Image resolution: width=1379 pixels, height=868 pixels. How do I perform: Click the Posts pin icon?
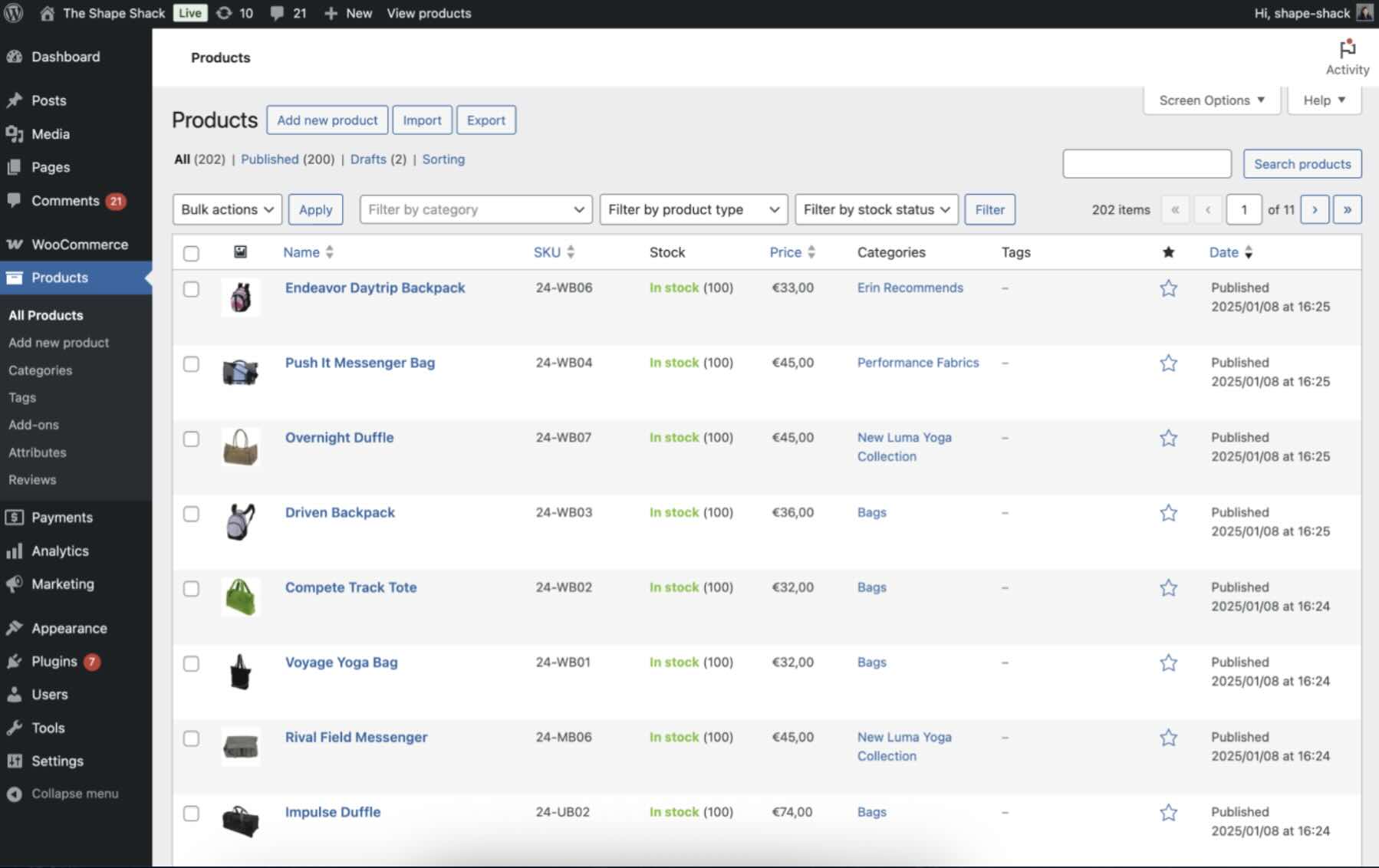coord(14,100)
